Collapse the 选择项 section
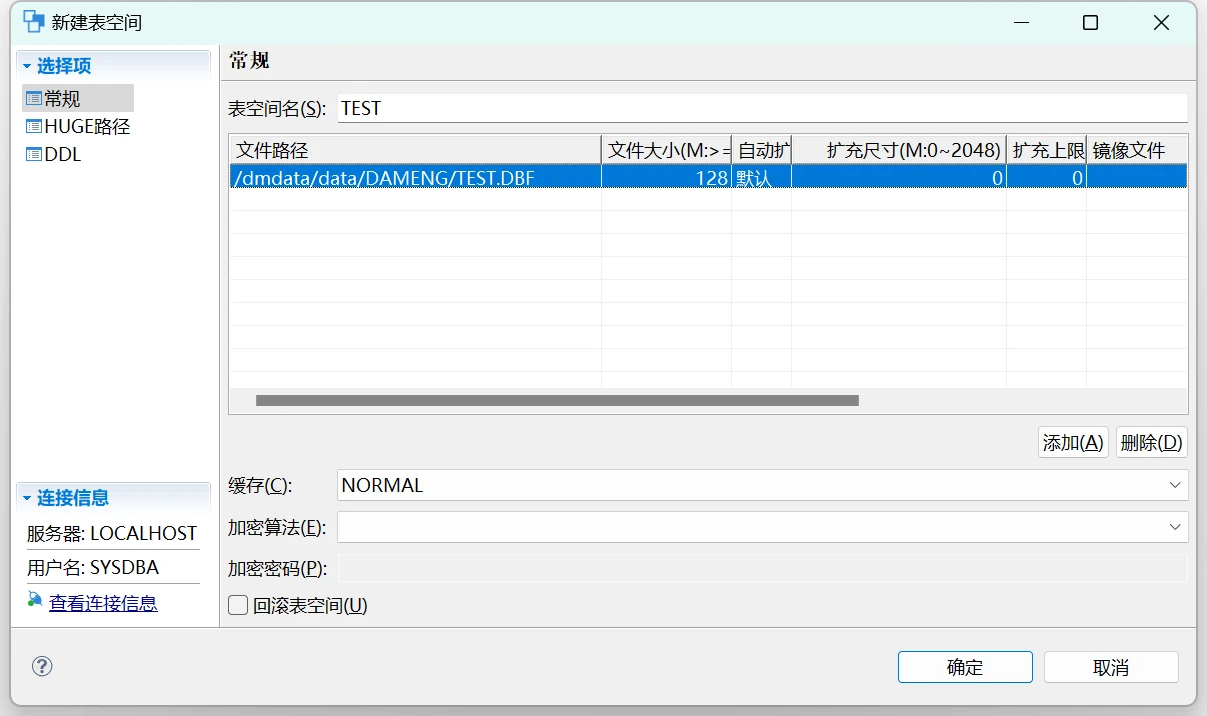Viewport: 1207px width, 716px height. click(x=27, y=66)
